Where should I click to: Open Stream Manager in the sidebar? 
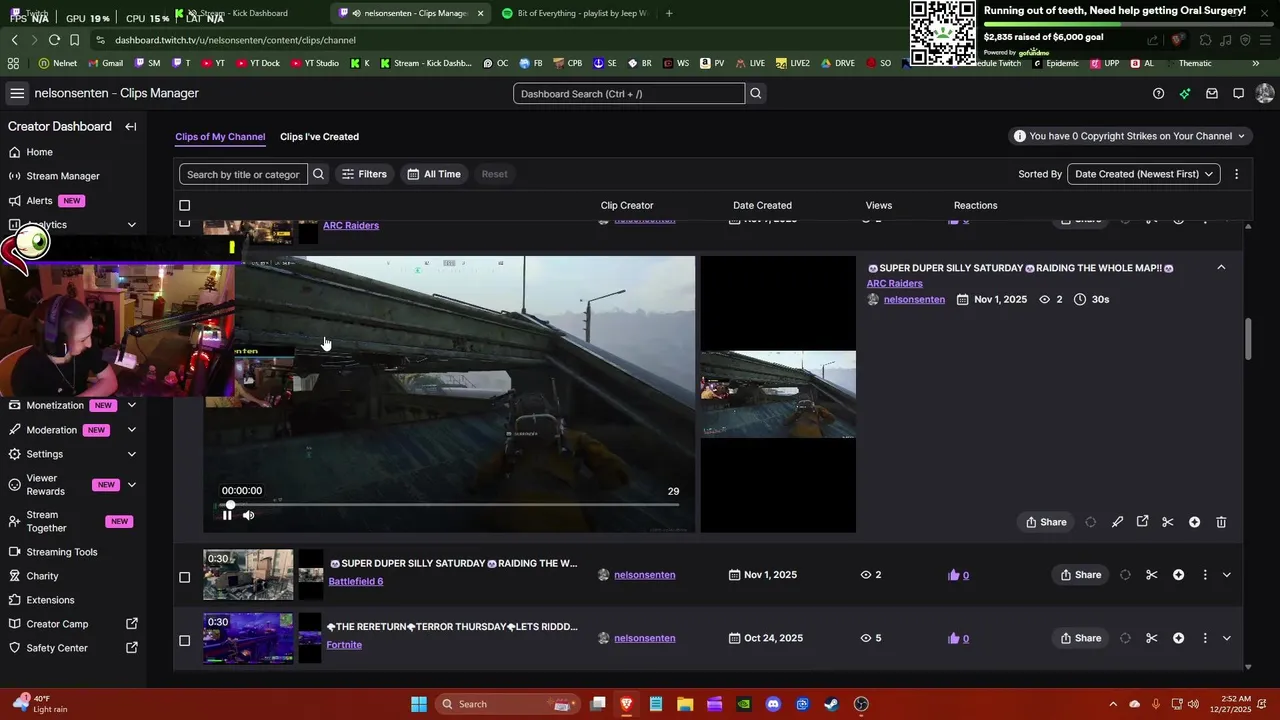pyautogui.click(x=63, y=176)
